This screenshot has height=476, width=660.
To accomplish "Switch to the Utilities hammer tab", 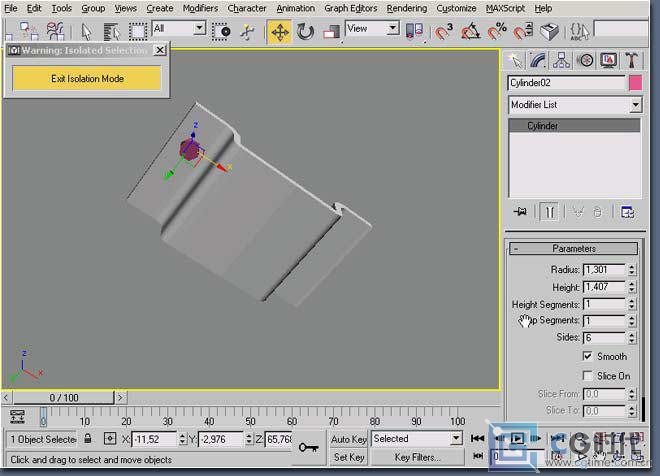I will click(631, 61).
